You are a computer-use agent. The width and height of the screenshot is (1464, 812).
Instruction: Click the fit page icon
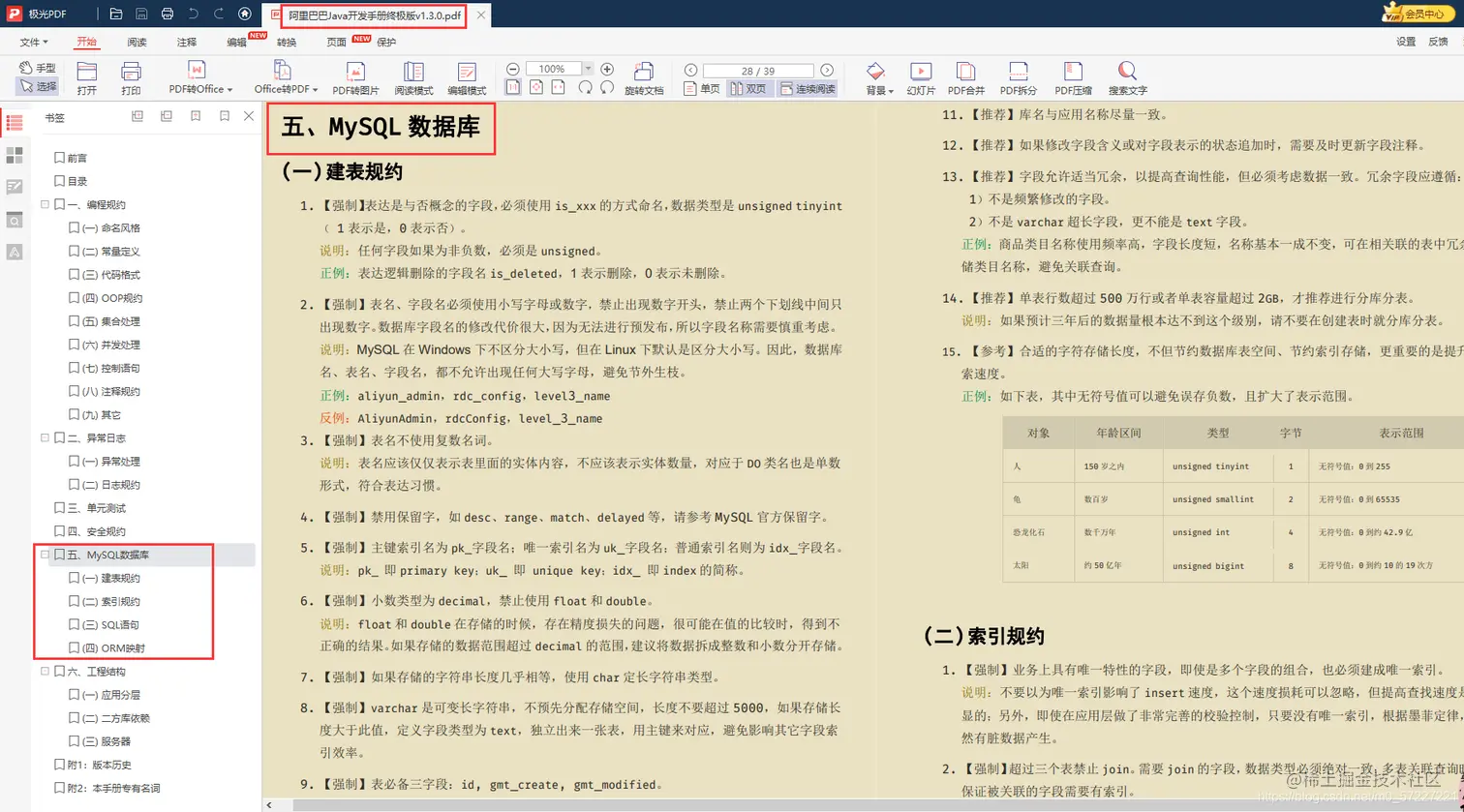tap(536, 87)
